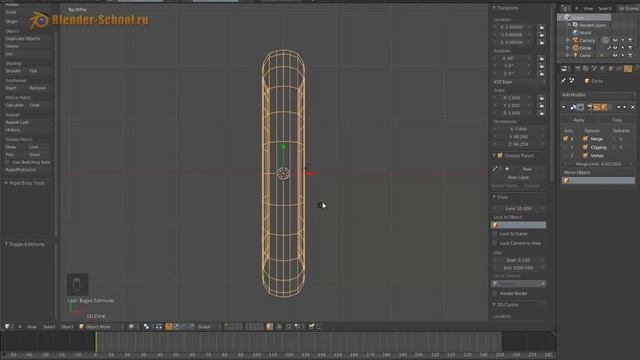This screenshot has height=360, width=640.
Task: Click New Layer Grease Pencil button
Action: click(518, 178)
